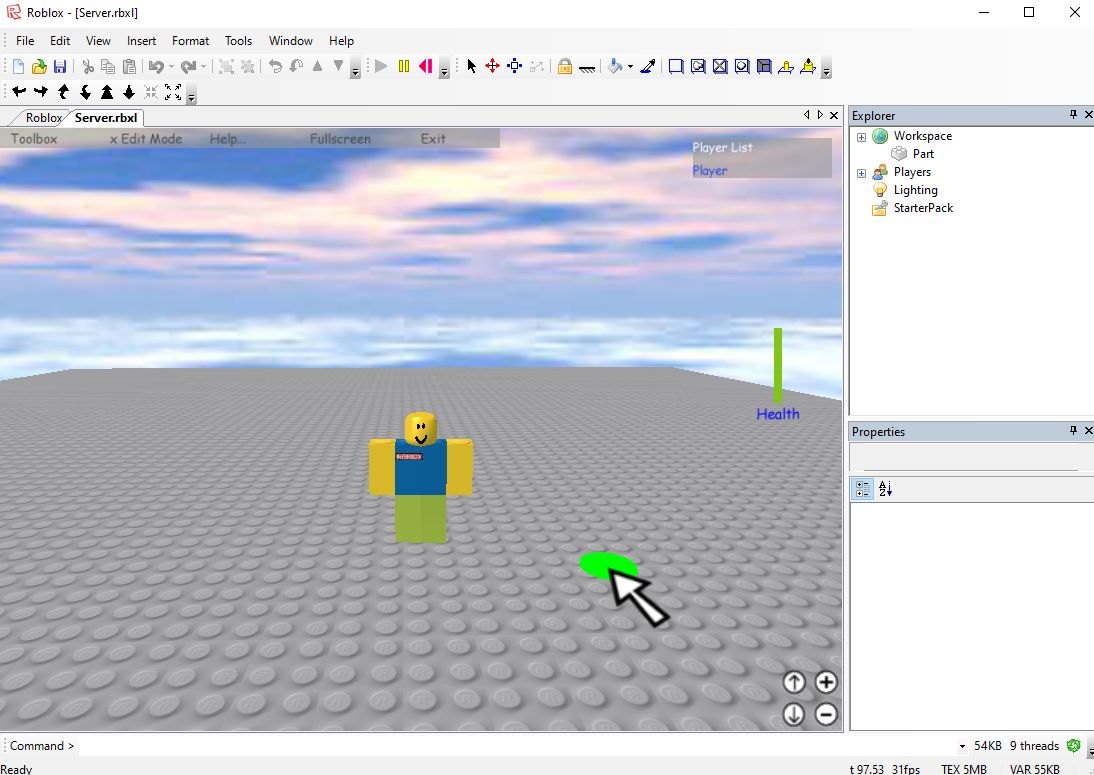Open the Redo history dropdown arrow
Image resolution: width=1094 pixels, height=775 pixels.
coord(203,67)
